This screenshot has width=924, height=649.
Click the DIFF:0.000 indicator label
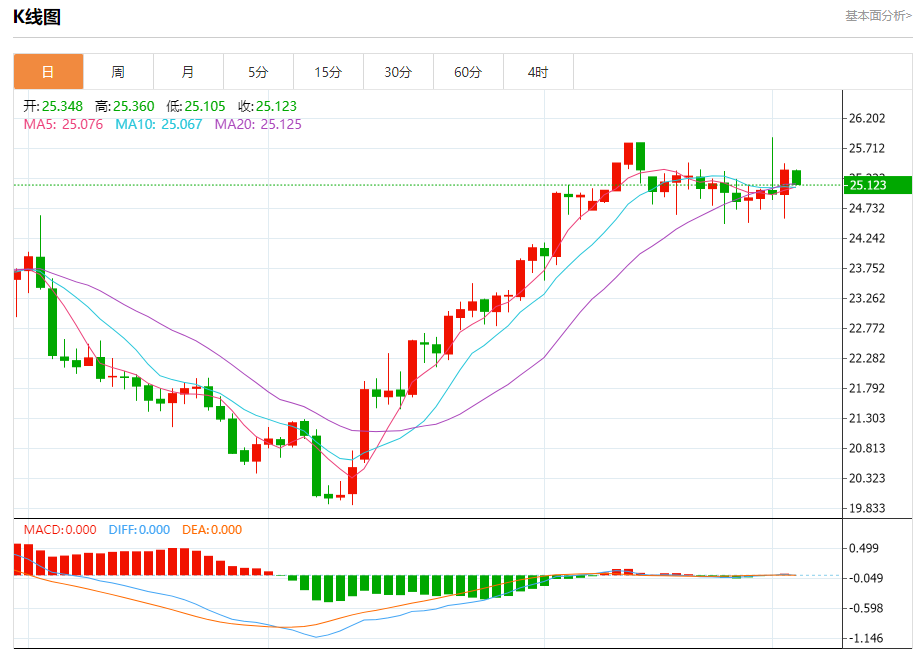139,529
